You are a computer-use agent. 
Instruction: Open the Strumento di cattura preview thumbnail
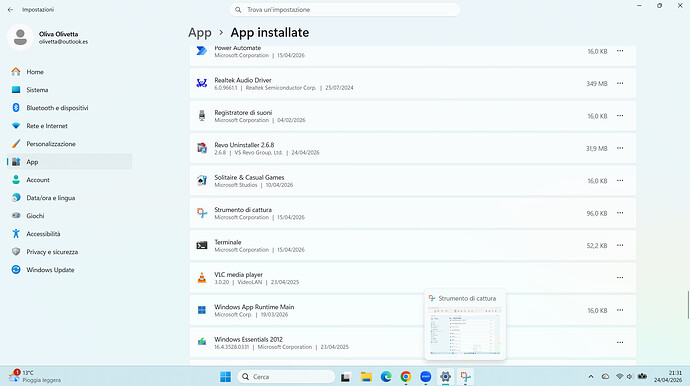465,330
